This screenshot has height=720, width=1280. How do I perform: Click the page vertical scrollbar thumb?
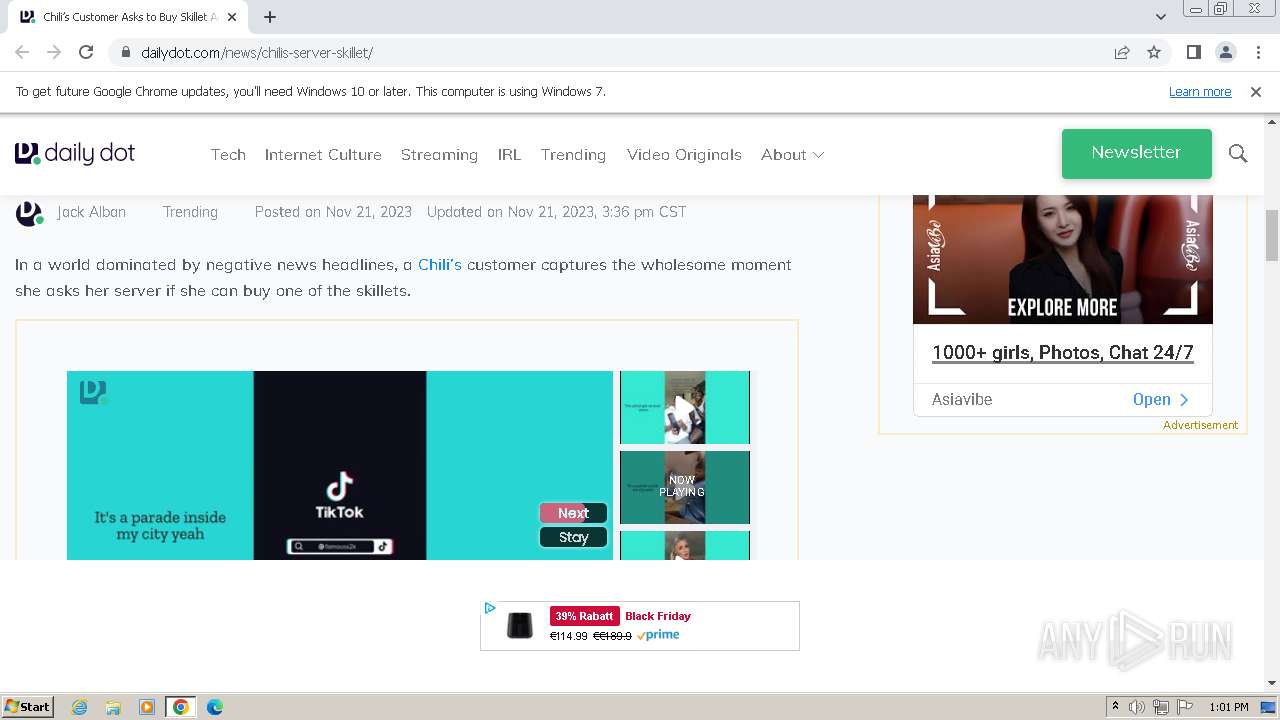pyautogui.click(x=1272, y=235)
